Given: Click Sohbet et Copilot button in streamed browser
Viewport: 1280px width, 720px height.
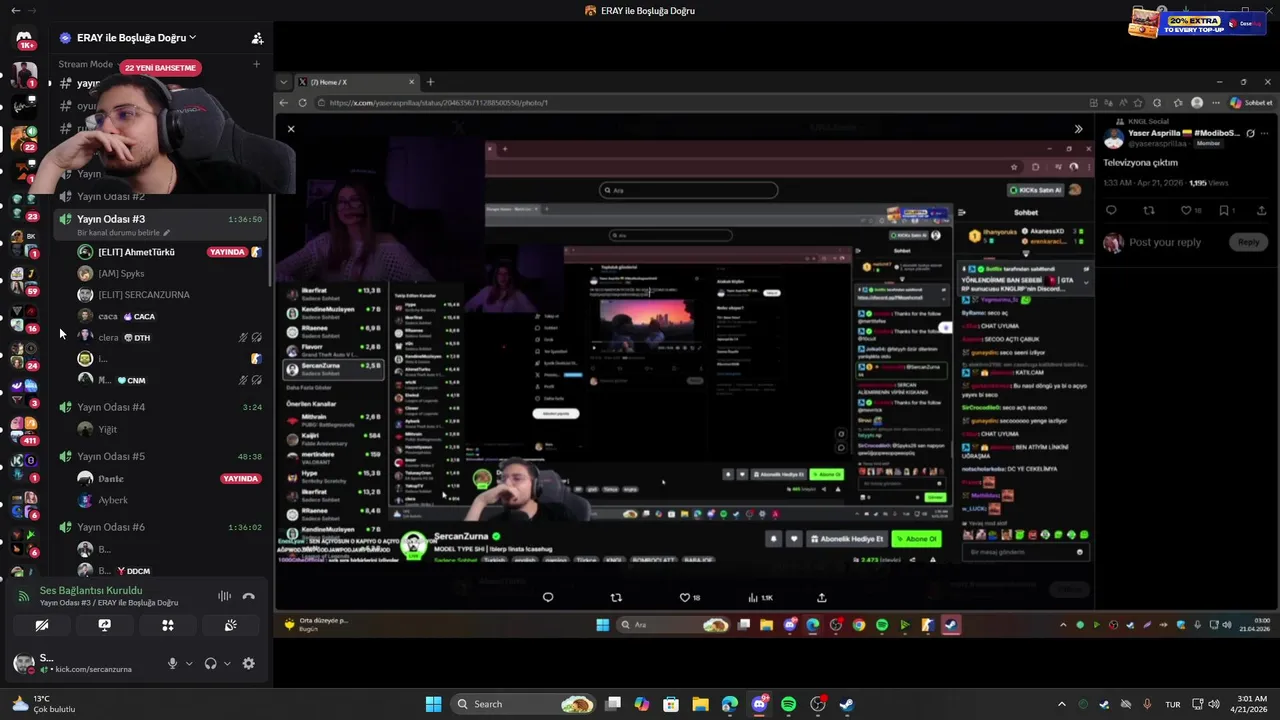Looking at the screenshot, I should pyautogui.click(x=1251, y=103).
